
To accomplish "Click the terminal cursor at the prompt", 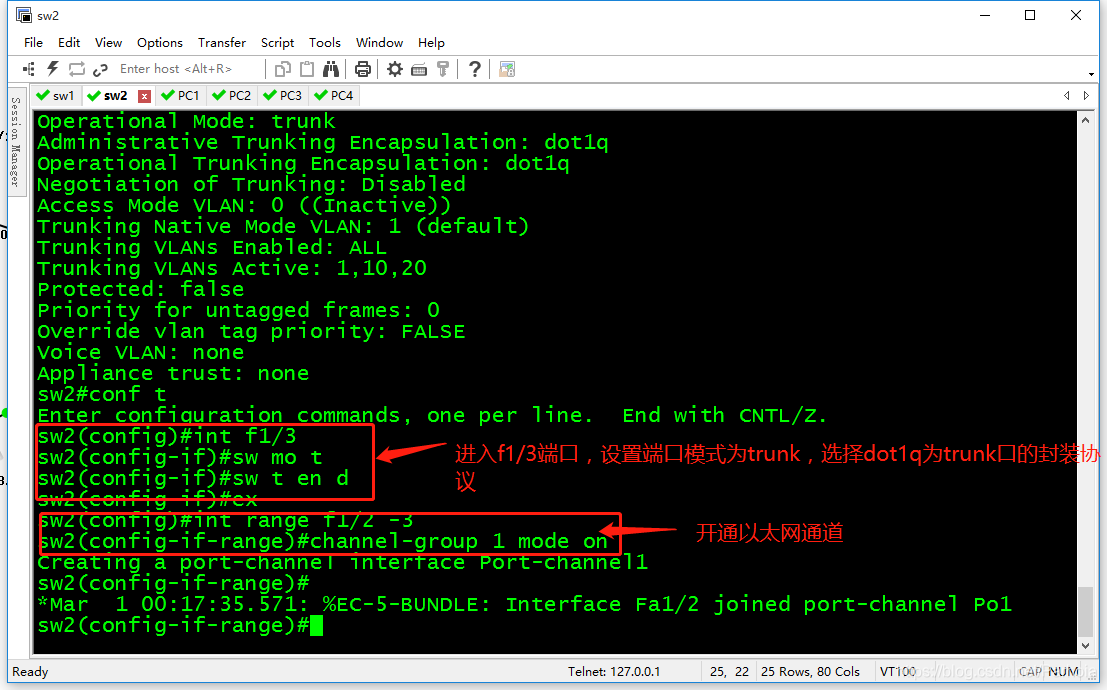I will click(316, 626).
